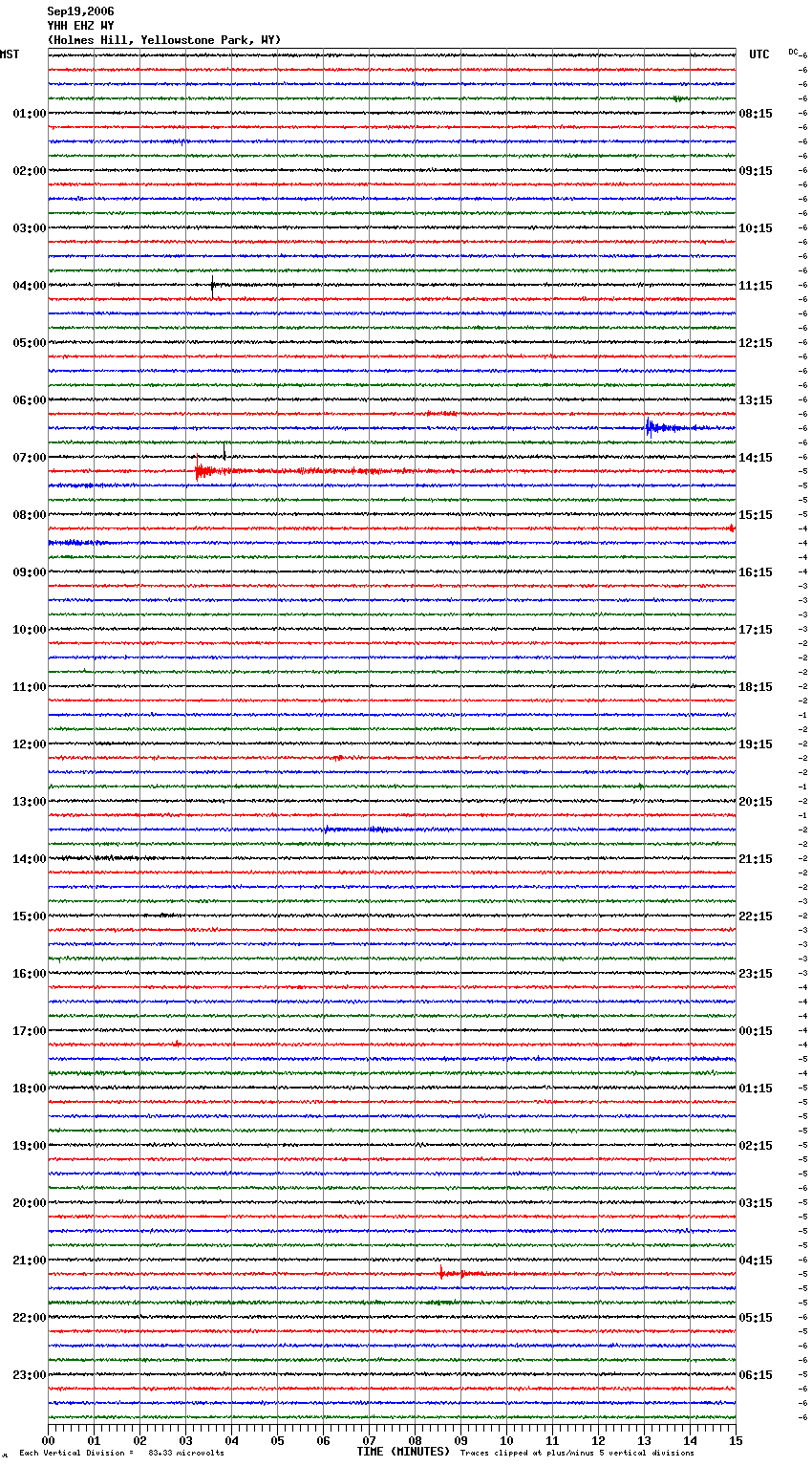
Task: Click minute 15 on the time axis
Action: [x=736, y=1440]
